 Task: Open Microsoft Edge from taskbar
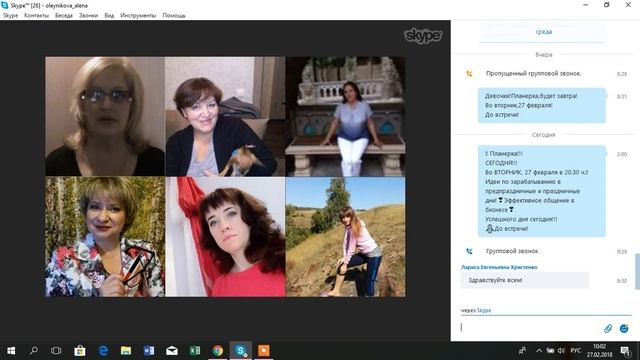(x=103, y=351)
